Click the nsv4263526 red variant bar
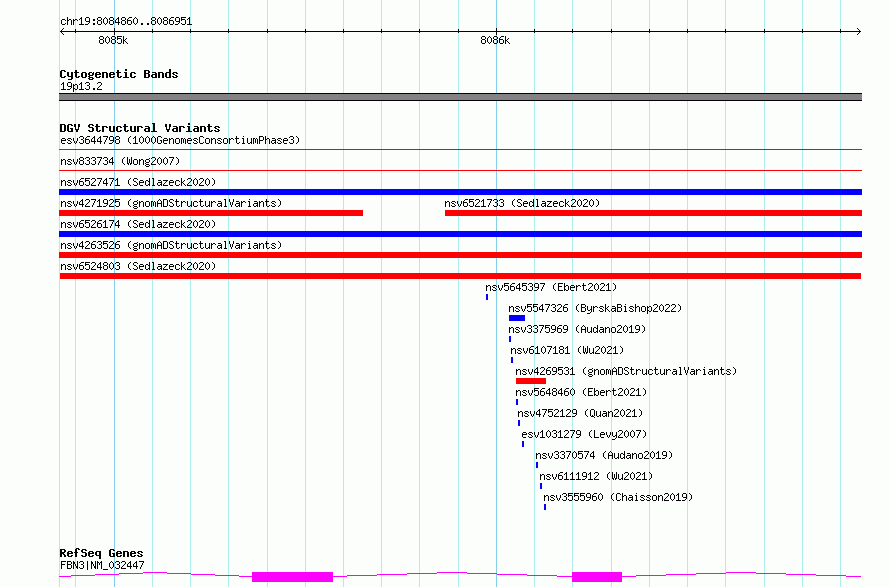Image resolution: width=890 pixels, height=587 pixels. click(460, 255)
